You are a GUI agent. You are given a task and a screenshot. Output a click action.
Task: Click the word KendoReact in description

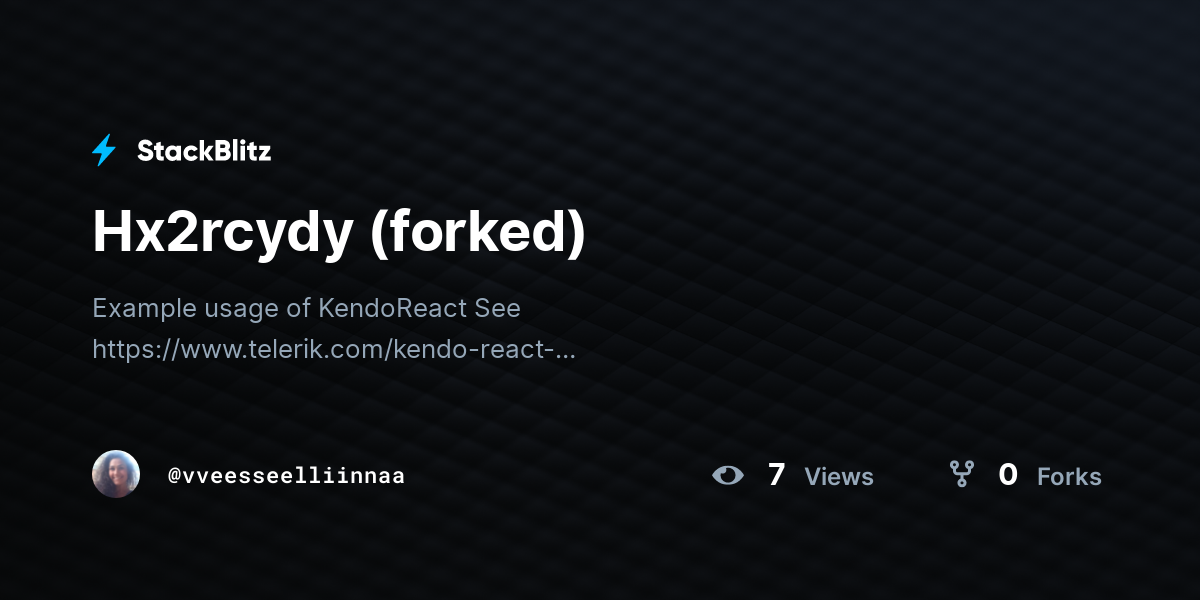pos(393,308)
